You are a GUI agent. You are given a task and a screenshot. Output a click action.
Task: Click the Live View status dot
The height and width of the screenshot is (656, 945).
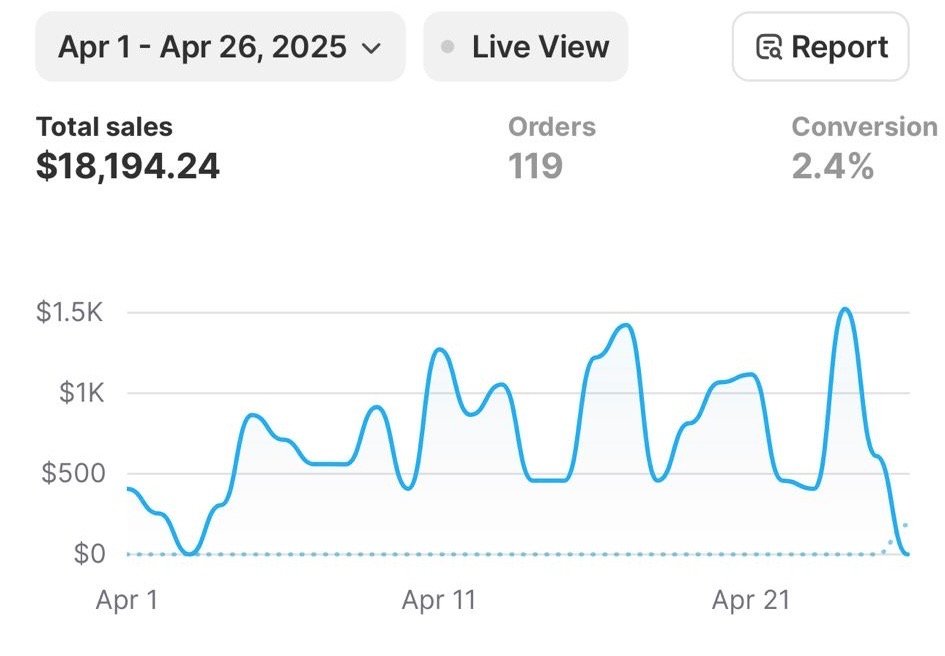(448, 47)
